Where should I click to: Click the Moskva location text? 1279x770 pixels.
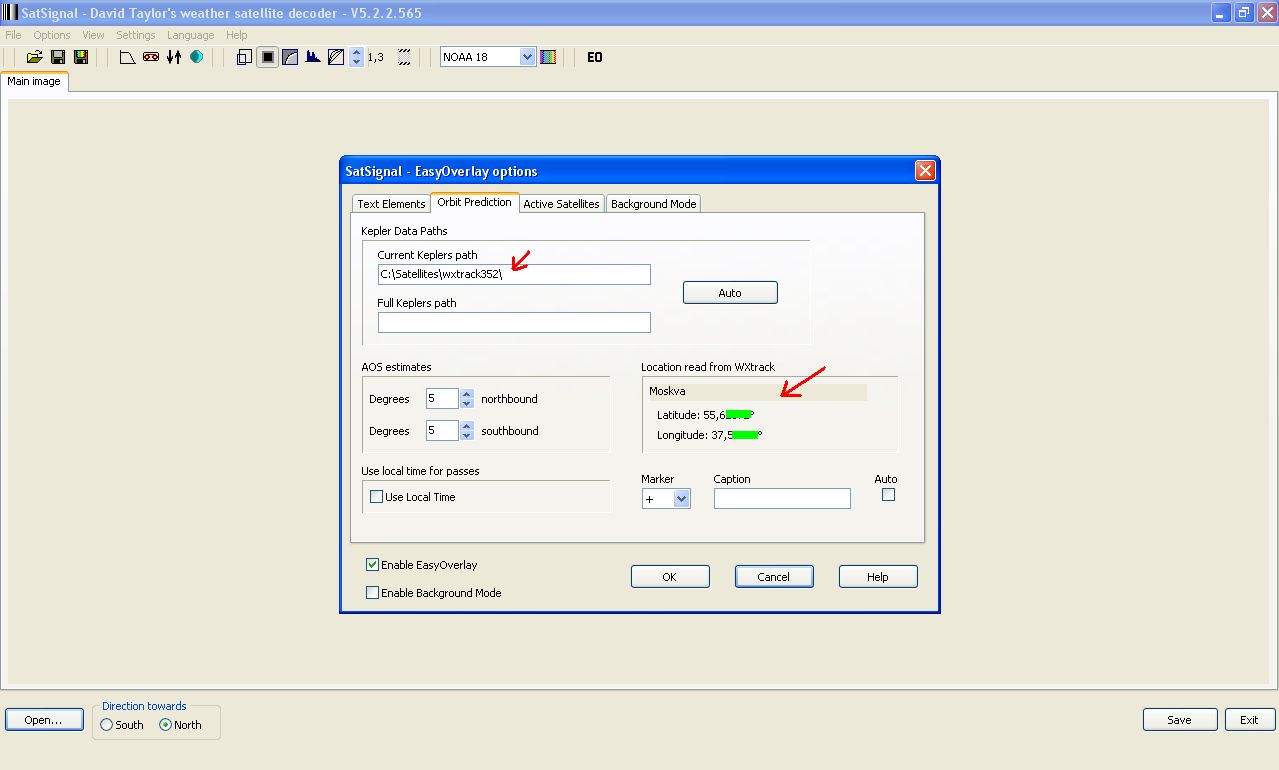coord(667,391)
